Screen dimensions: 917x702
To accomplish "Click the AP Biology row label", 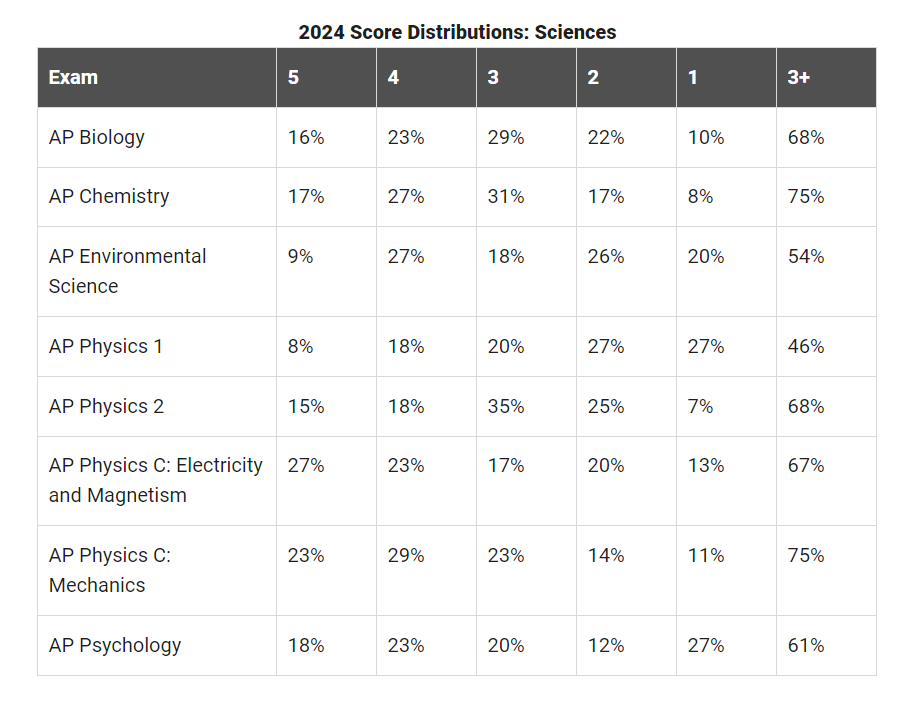I will [97, 137].
